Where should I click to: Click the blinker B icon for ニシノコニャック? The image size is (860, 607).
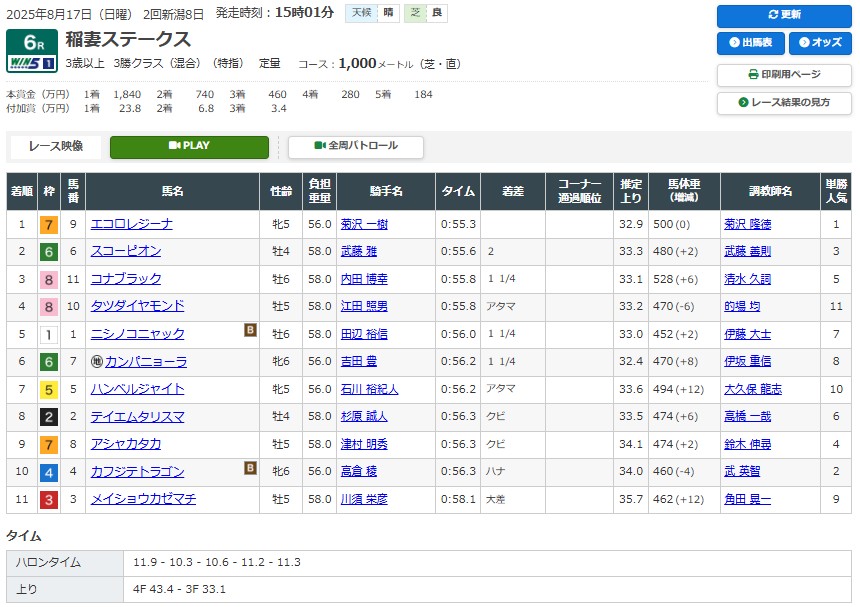251,329
